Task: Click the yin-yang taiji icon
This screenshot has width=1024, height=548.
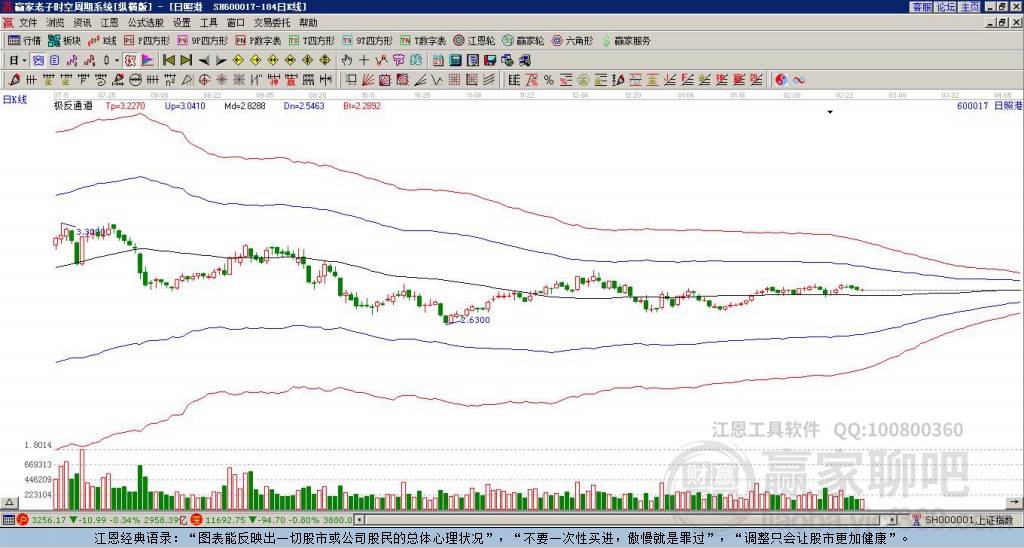Action: 781,80
